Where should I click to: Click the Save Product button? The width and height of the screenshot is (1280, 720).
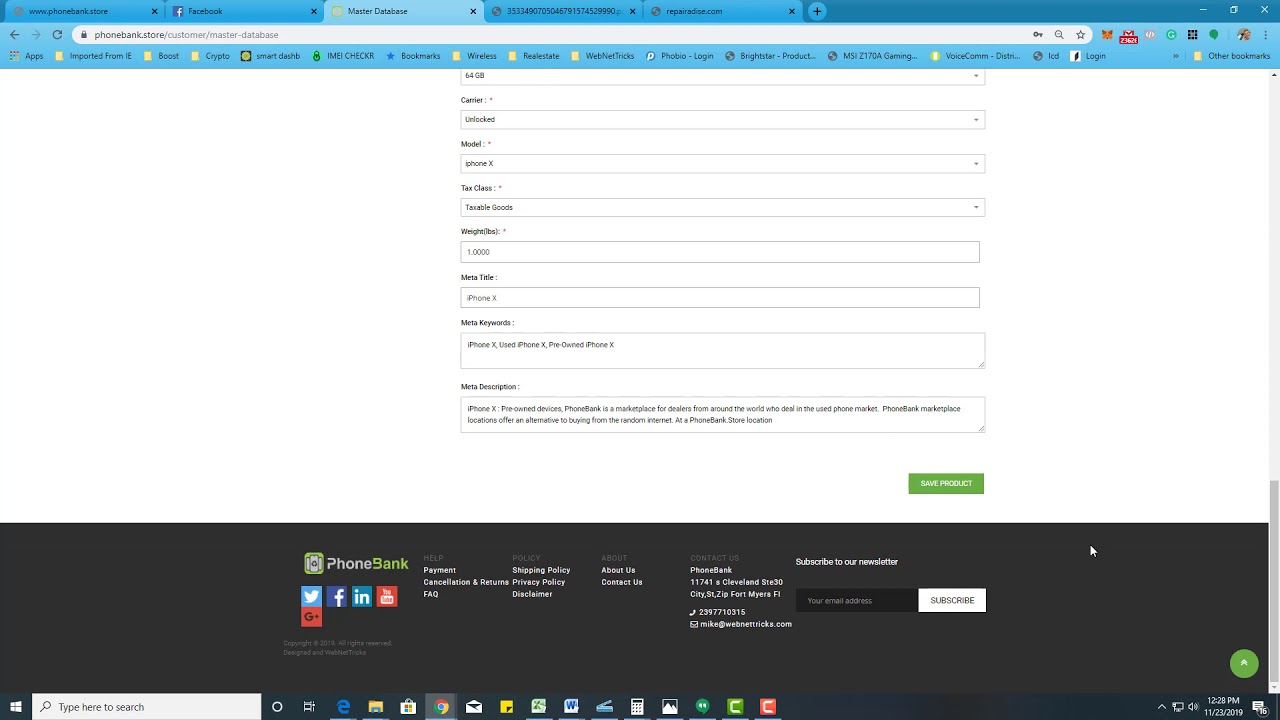[946, 484]
